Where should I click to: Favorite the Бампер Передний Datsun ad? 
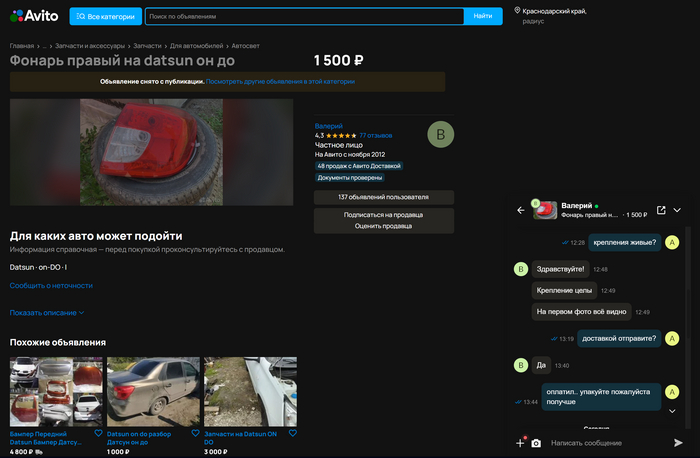[x=98, y=433]
